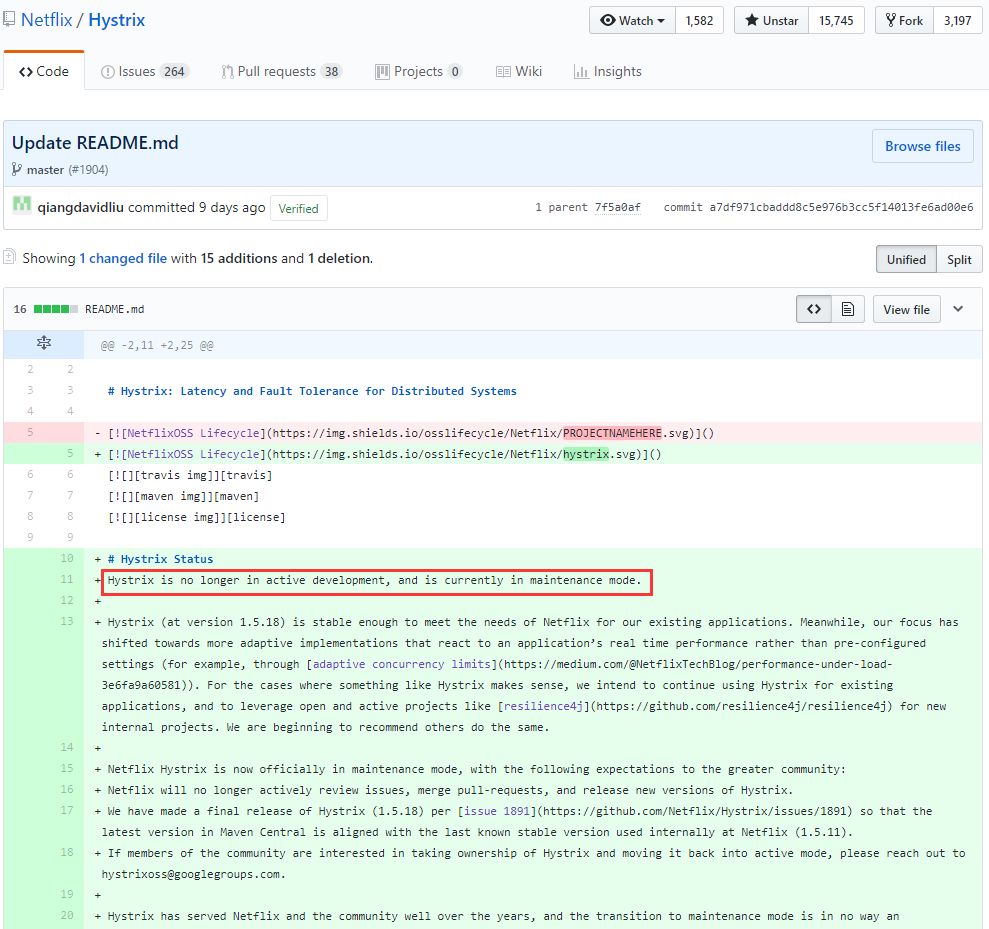989x929 pixels.
Task: Click the Verified signature badge
Action: (298, 209)
